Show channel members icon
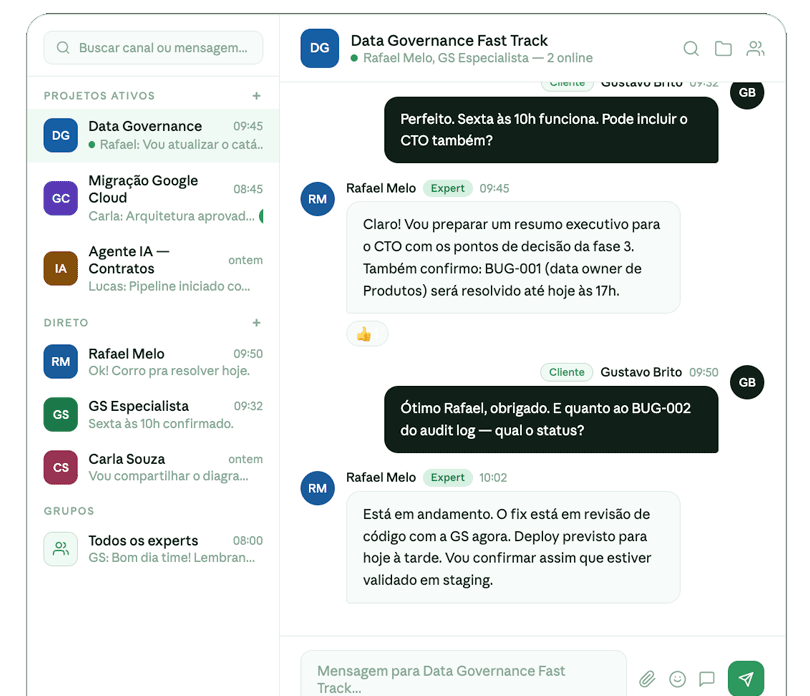Image resolution: width=810 pixels, height=696 pixels. [x=755, y=49]
